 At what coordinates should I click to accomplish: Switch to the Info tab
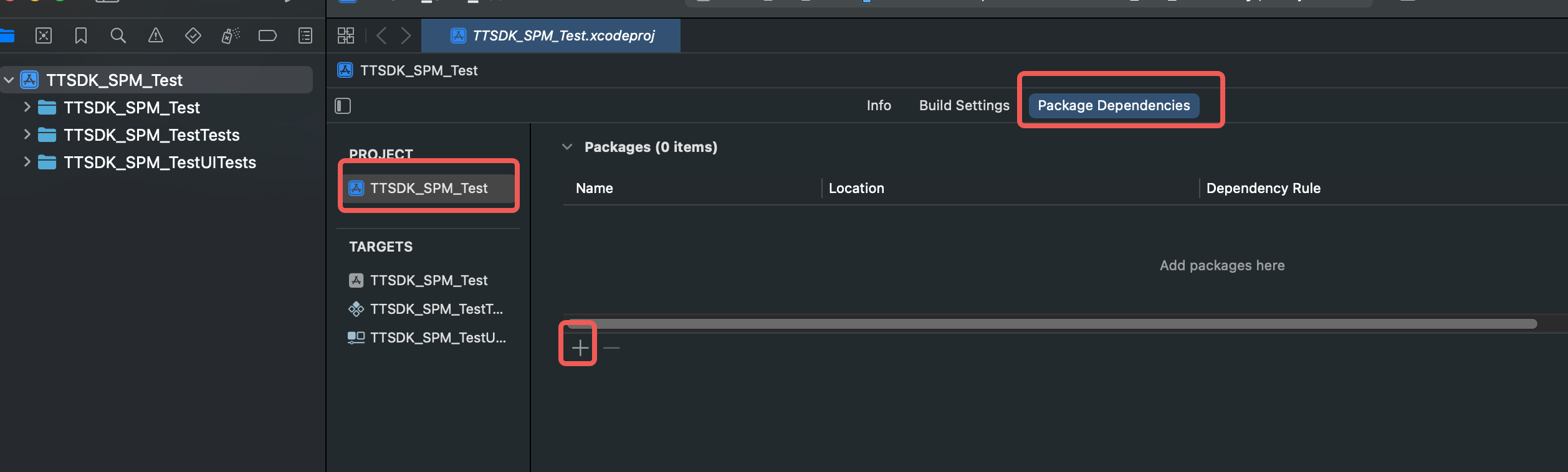tap(879, 105)
